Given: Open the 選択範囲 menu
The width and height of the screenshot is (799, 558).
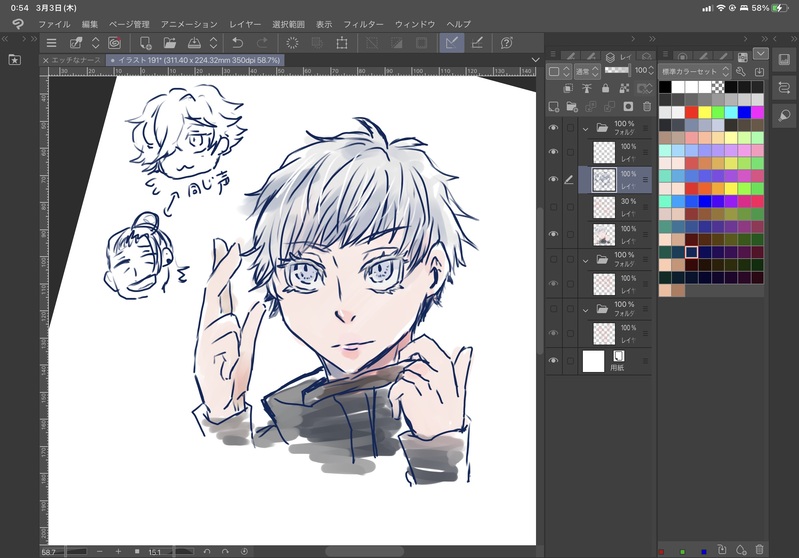Looking at the screenshot, I should click(288, 24).
